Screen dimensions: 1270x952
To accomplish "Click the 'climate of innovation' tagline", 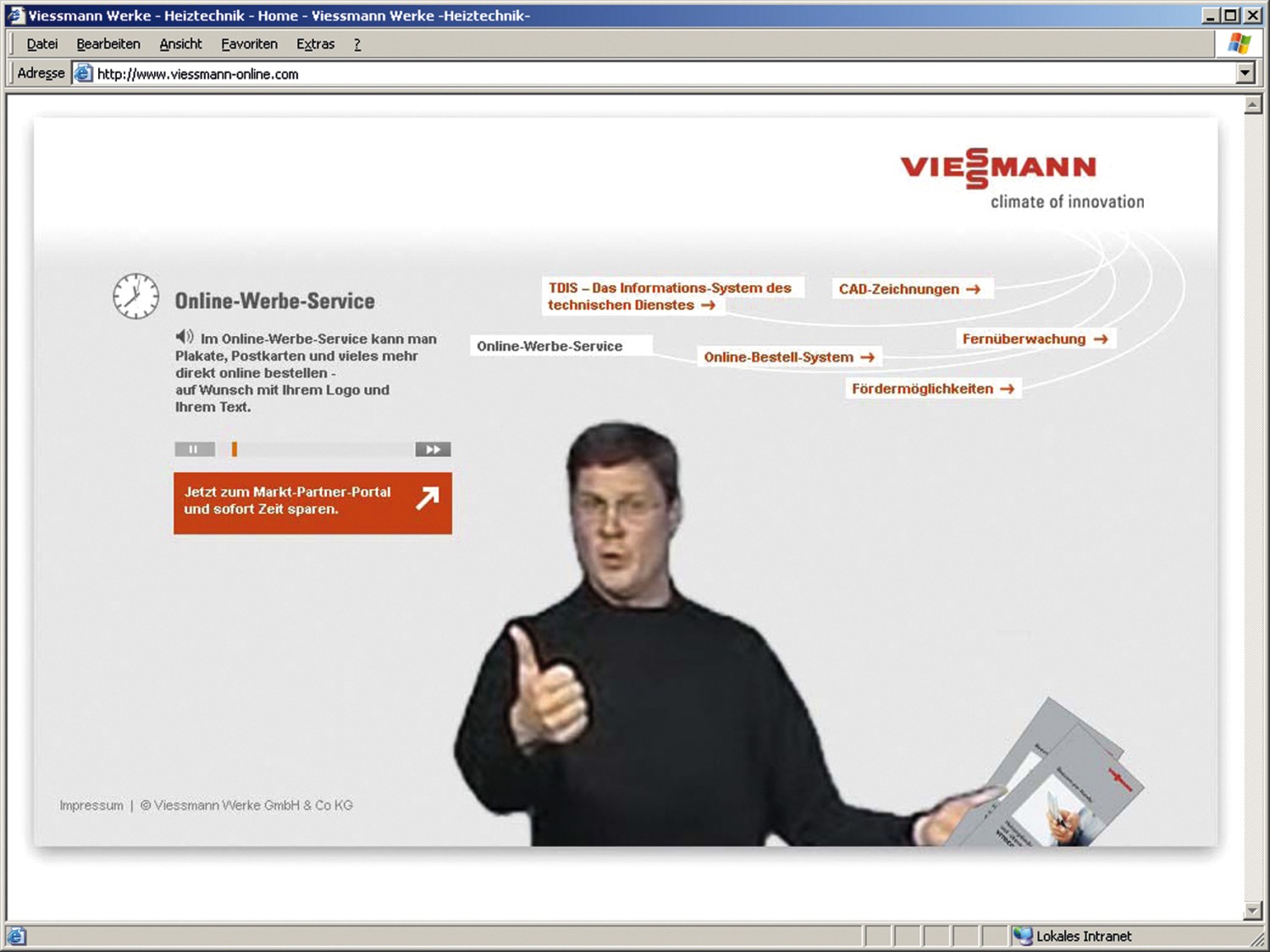I will pos(1067,201).
